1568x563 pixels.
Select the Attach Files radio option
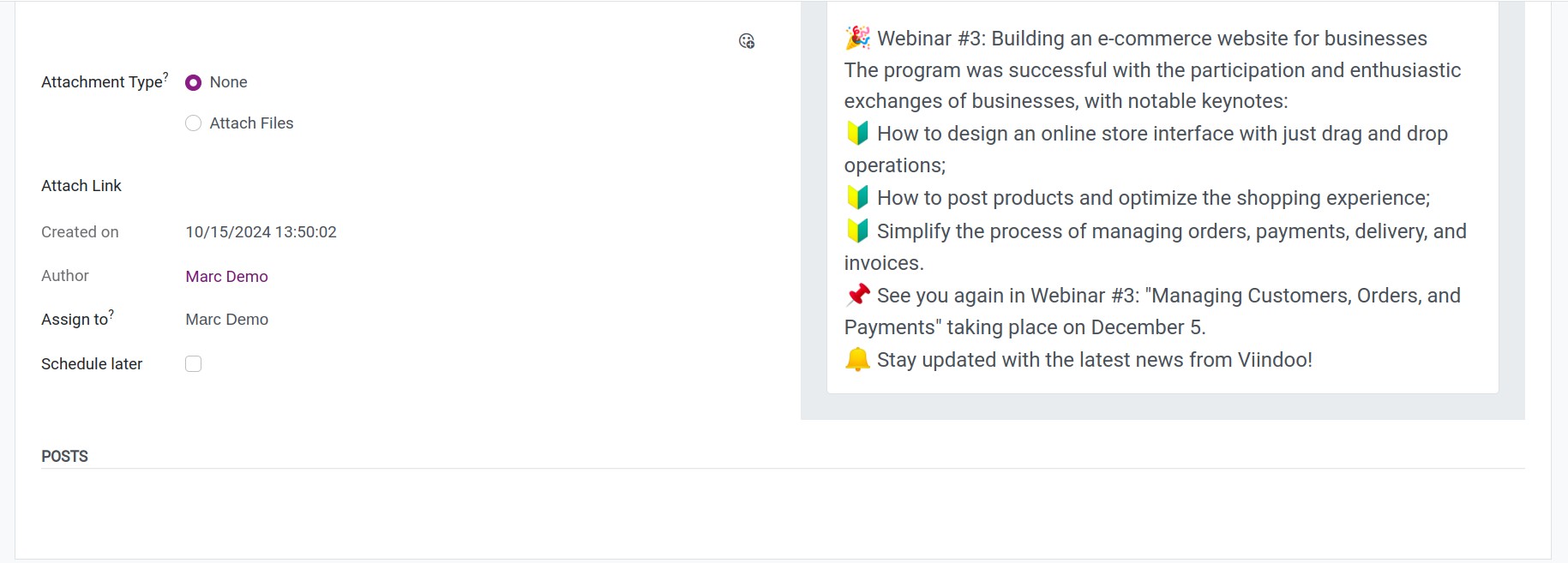[x=193, y=123]
